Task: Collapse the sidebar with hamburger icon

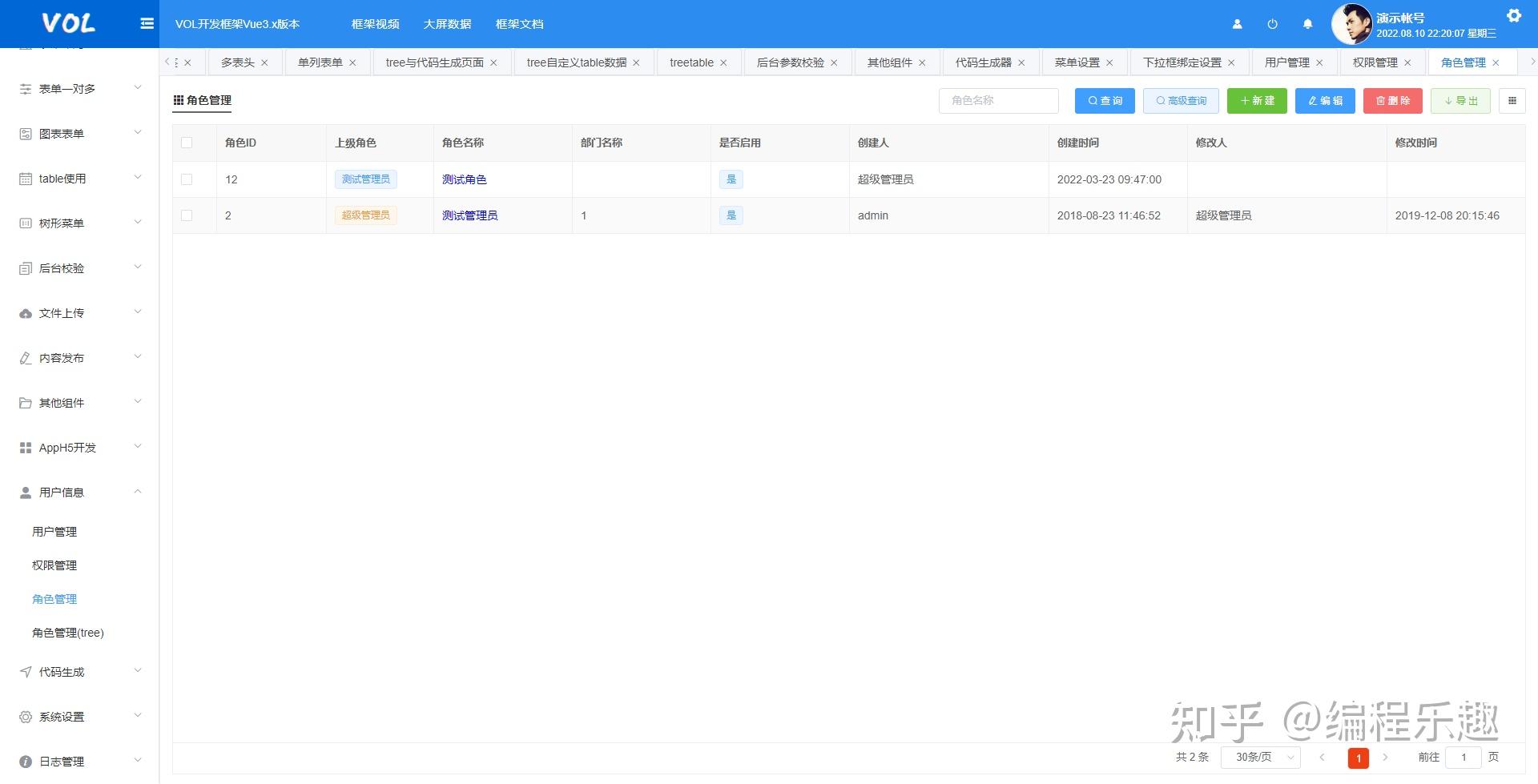Action: (147, 23)
